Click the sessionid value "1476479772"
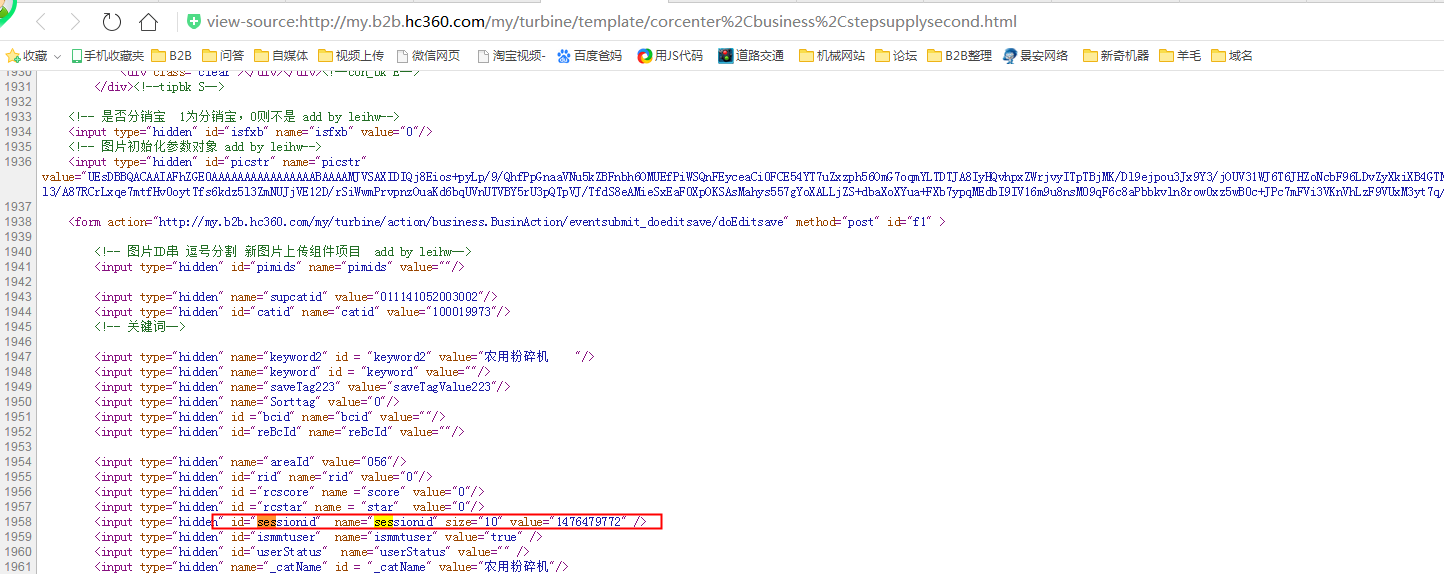 [590, 522]
